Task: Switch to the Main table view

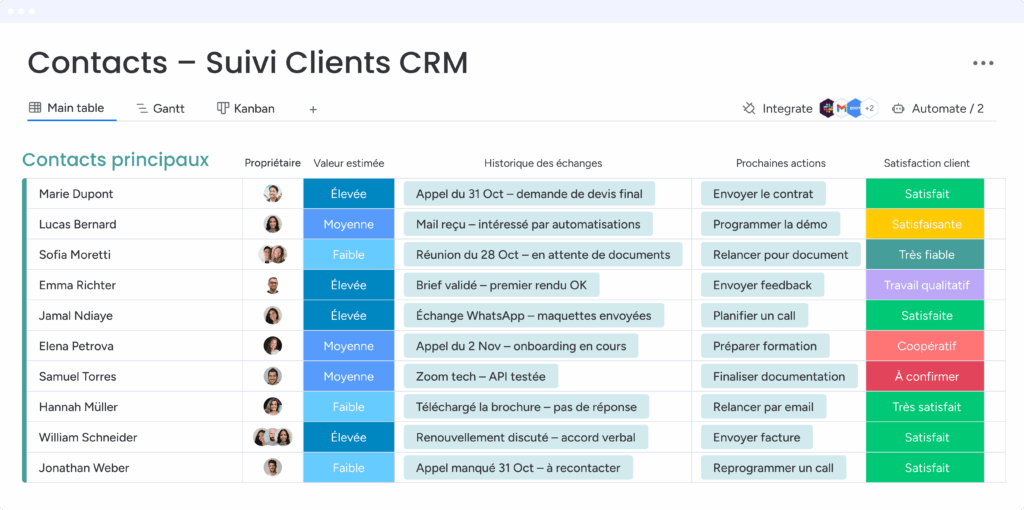Action: click(67, 108)
